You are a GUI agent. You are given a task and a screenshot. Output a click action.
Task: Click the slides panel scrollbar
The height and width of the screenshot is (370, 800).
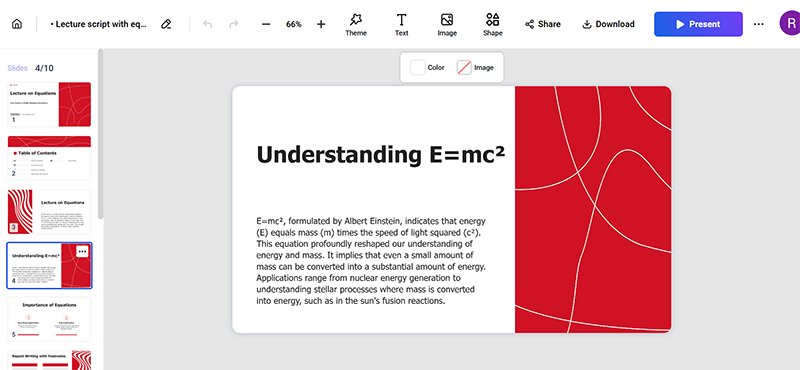(x=101, y=134)
